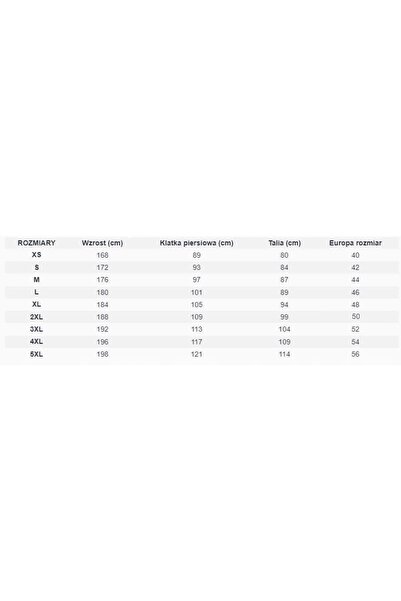Click the chest value 121

tap(196, 354)
